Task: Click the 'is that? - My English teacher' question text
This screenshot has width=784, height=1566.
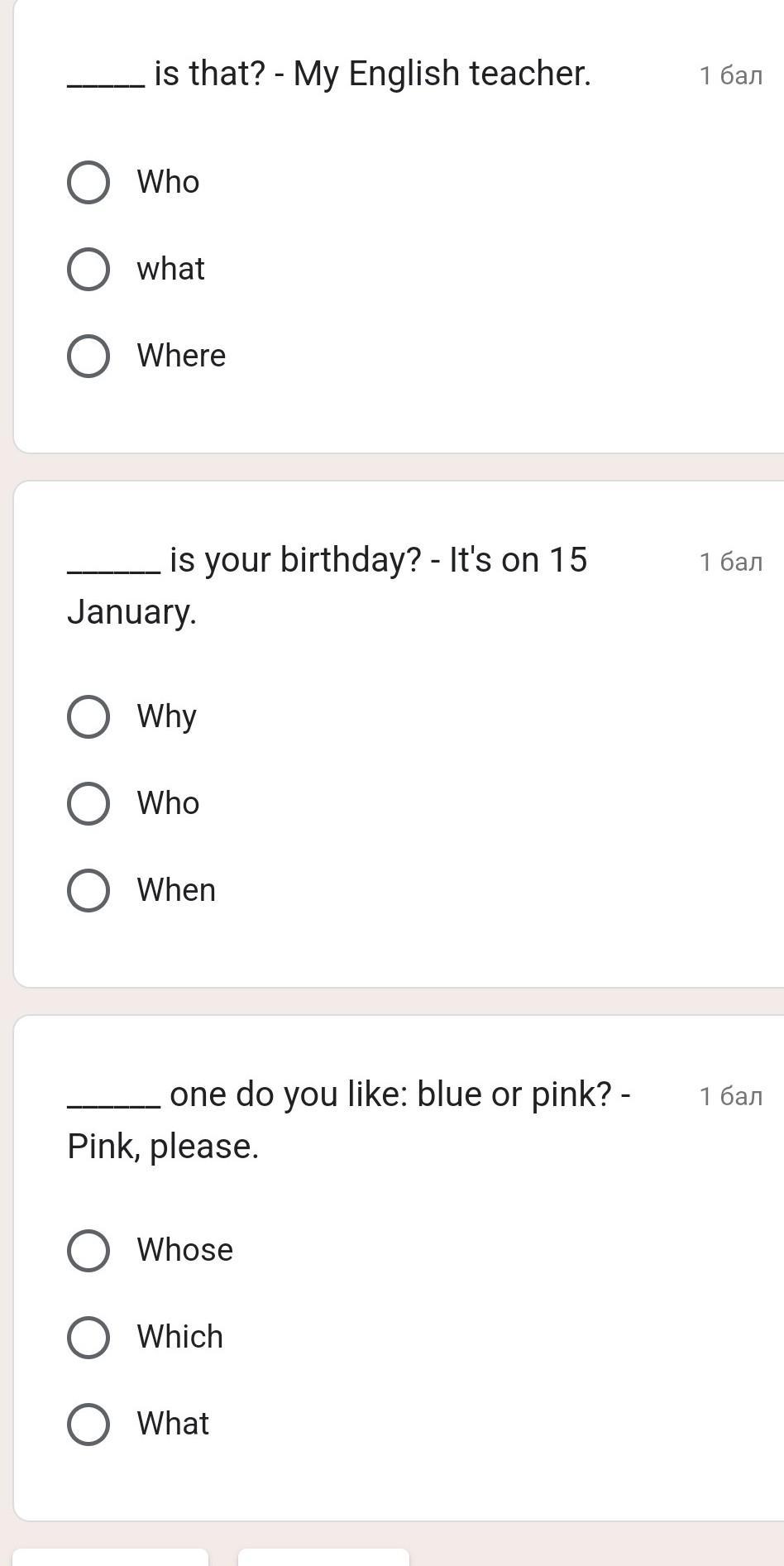Action: pos(372,74)
